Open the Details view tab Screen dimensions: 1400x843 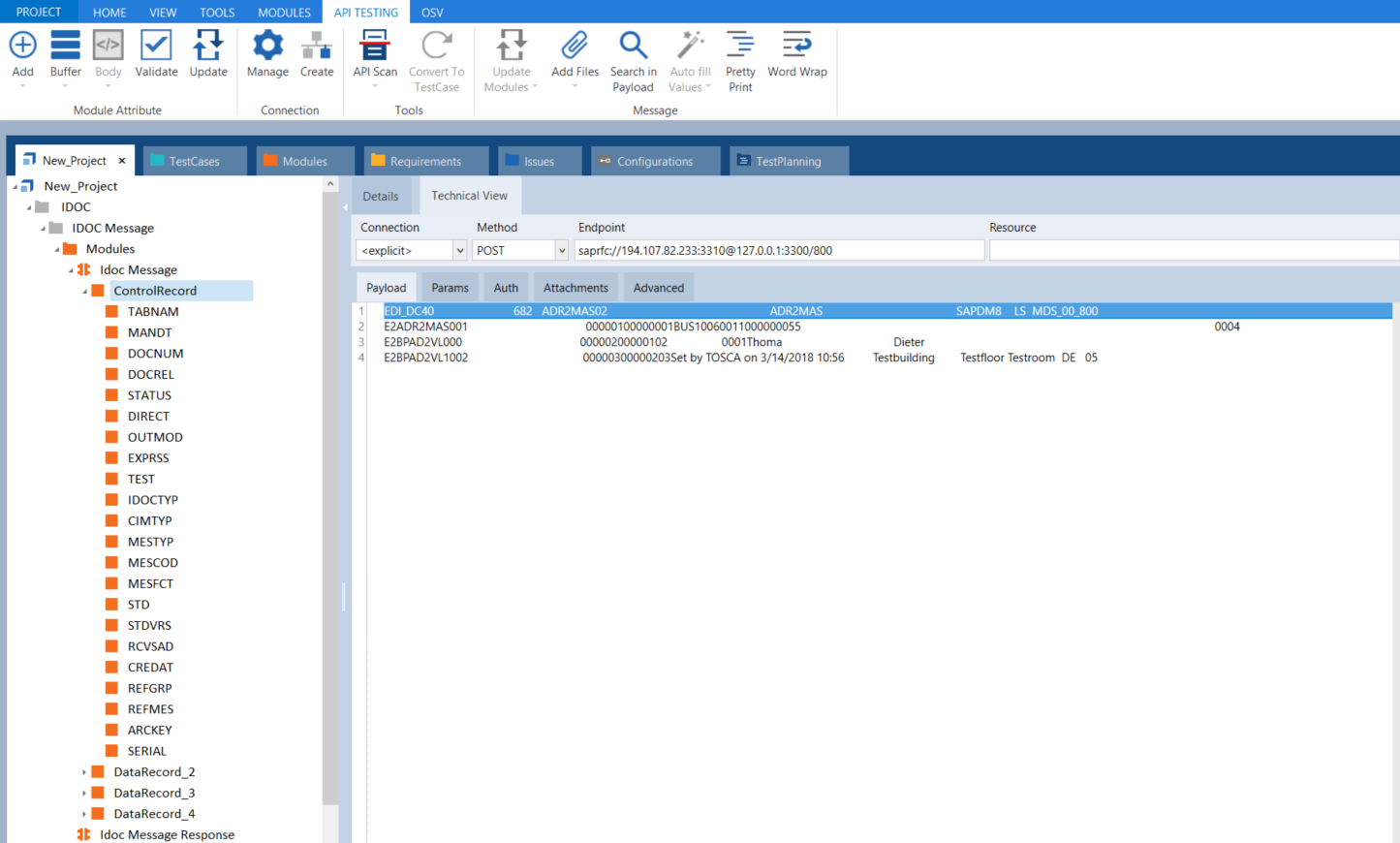point(380,197)
